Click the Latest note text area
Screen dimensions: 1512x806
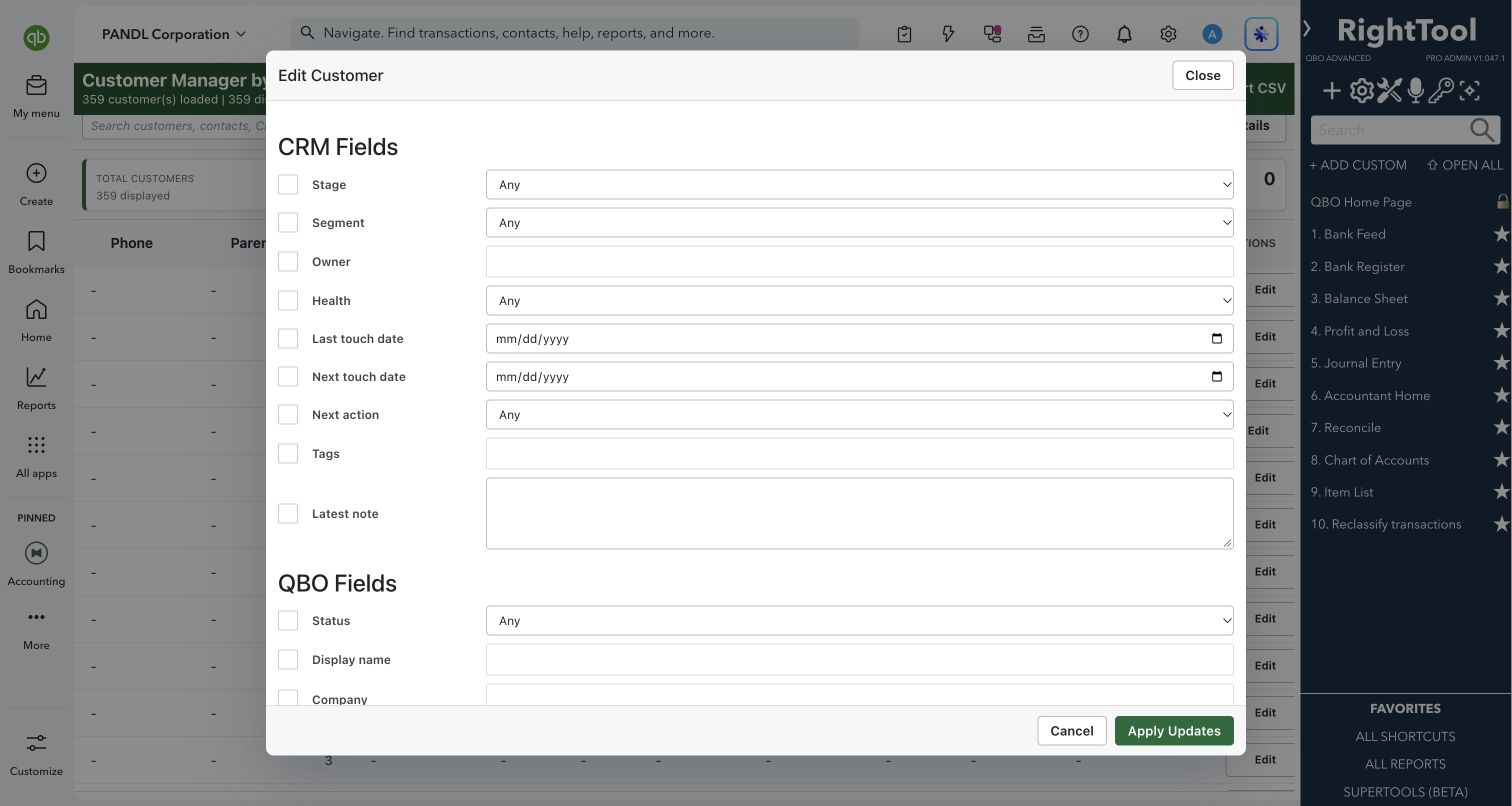pos(859,514)
